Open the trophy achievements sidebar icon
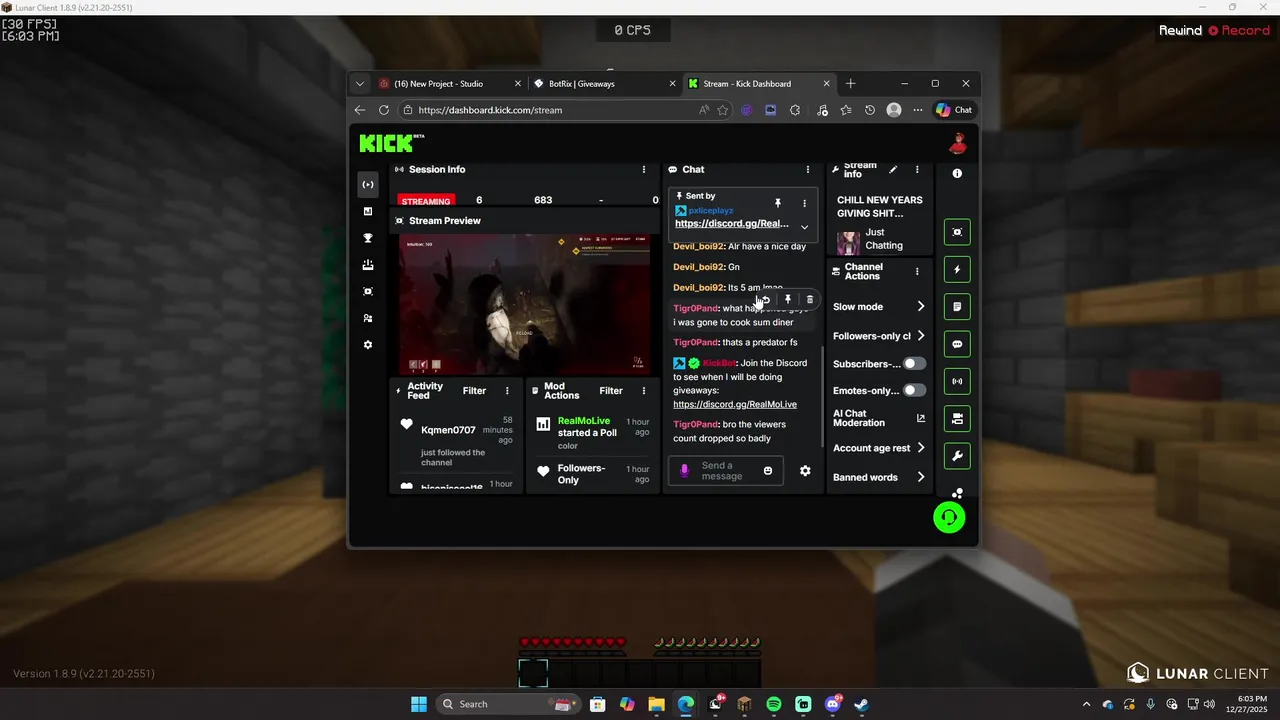 click(368, 238)
